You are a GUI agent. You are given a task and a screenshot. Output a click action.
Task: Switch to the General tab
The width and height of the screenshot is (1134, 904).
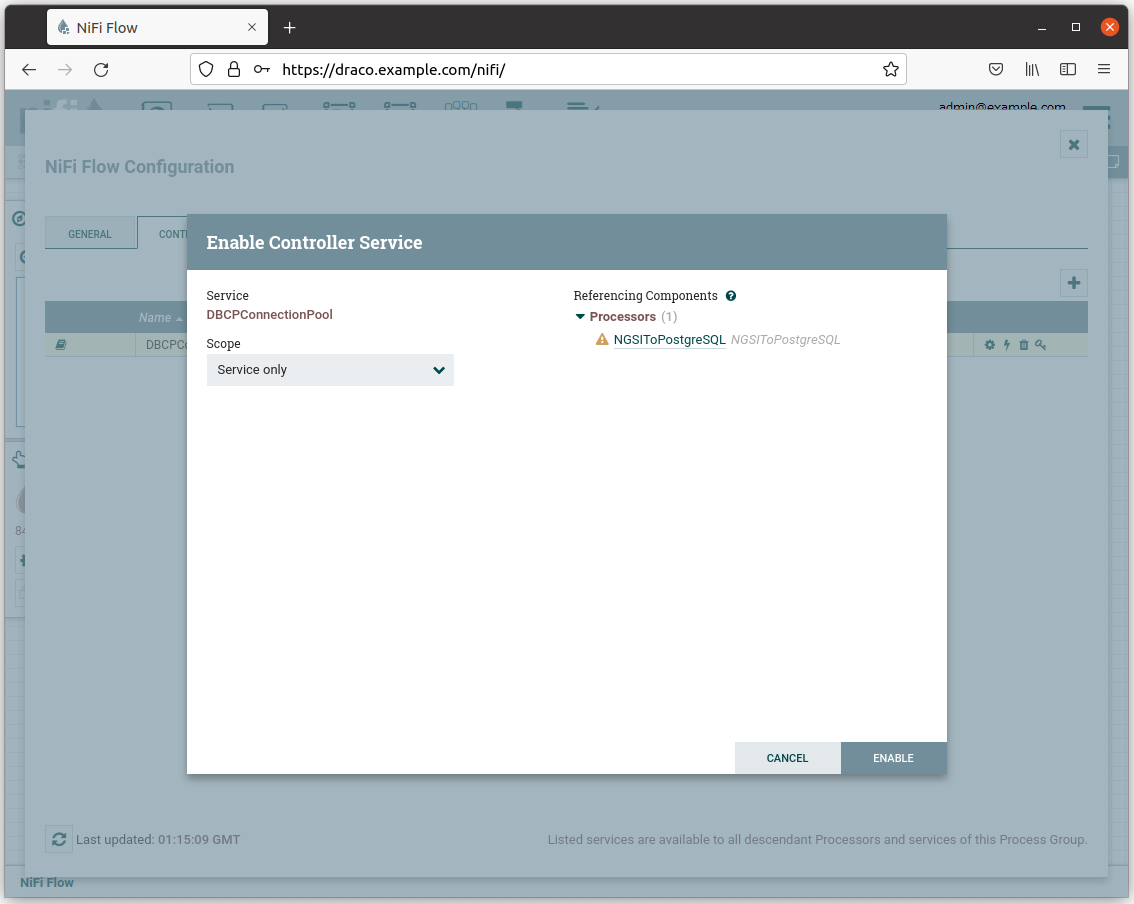pyautogui.click(x=90, y=234)
